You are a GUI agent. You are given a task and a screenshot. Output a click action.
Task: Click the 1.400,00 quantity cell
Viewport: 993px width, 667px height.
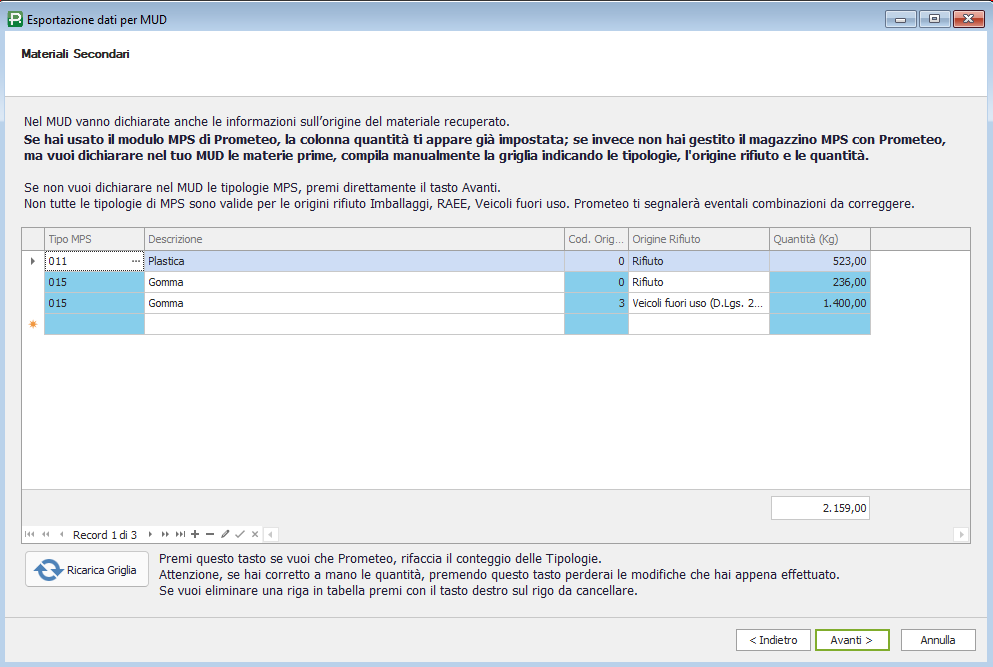819,303
